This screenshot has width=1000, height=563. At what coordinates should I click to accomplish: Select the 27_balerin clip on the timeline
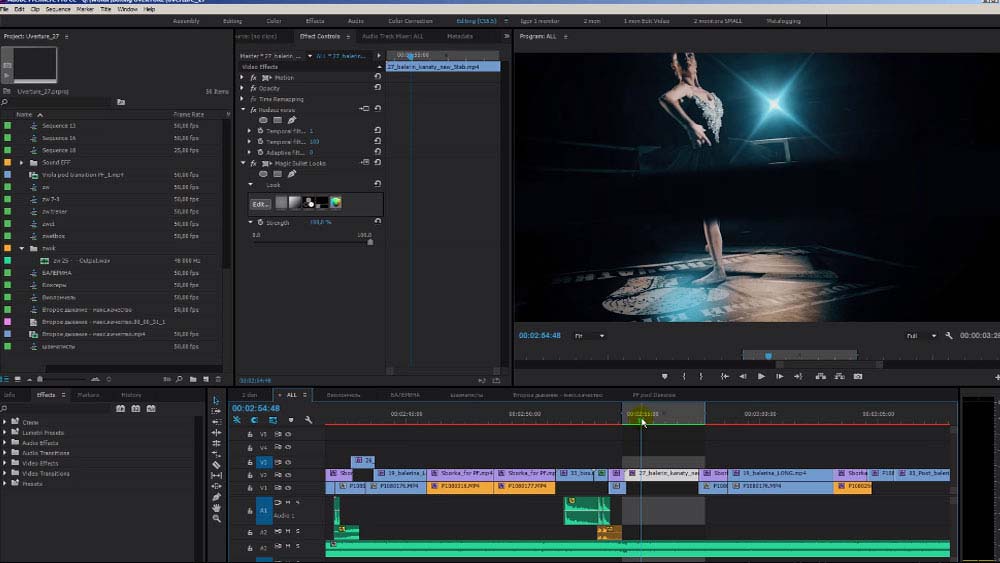pos(661,473)
